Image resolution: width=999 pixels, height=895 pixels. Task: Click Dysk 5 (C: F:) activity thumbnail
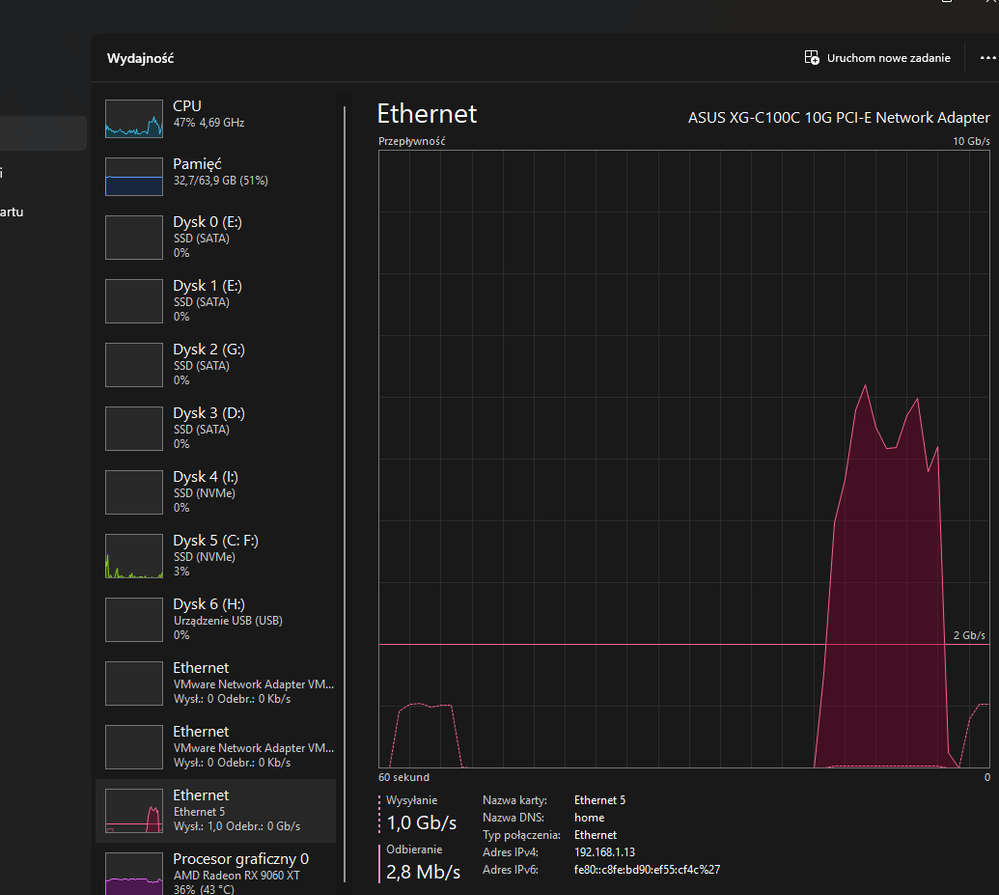(x=134, y=556)
